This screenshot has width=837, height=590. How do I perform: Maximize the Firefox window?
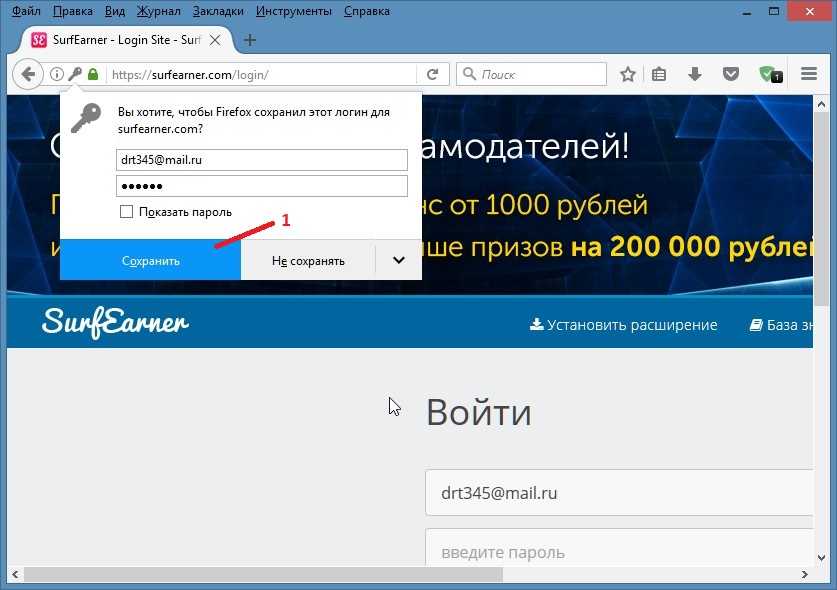click(774, 12)
